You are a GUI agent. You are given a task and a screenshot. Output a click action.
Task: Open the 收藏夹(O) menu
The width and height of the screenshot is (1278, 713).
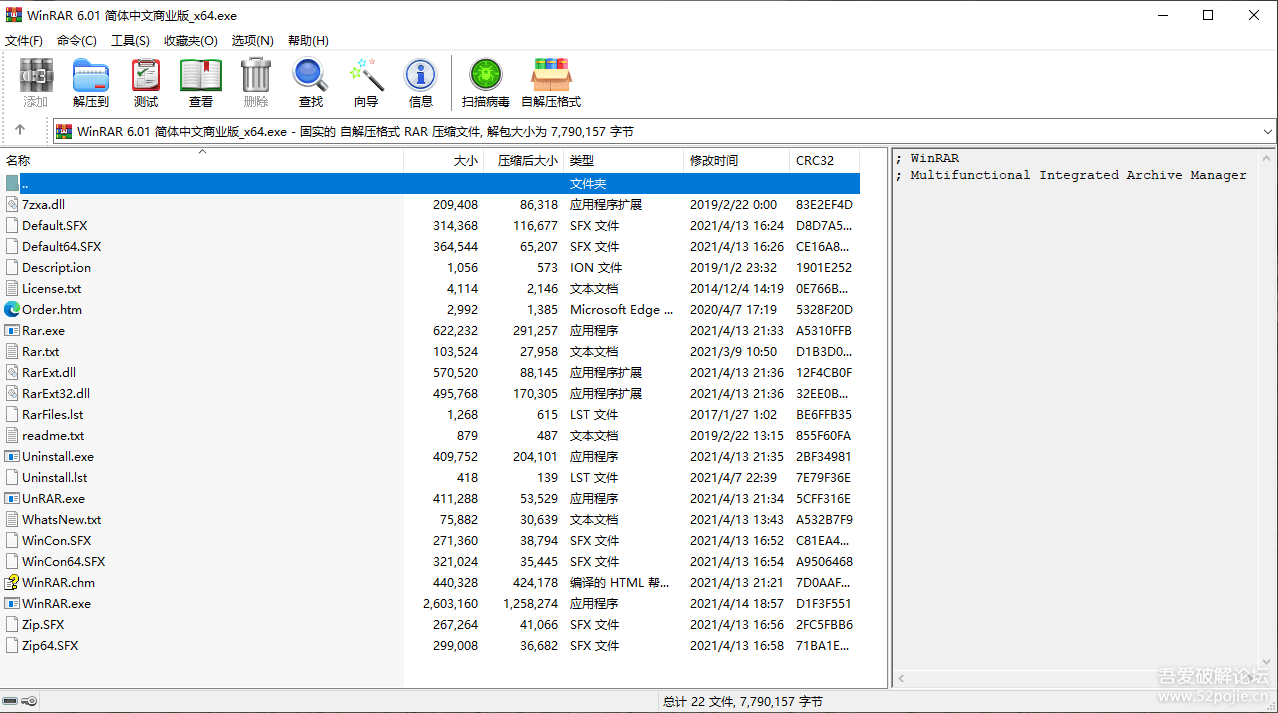[x=190, y=41]
